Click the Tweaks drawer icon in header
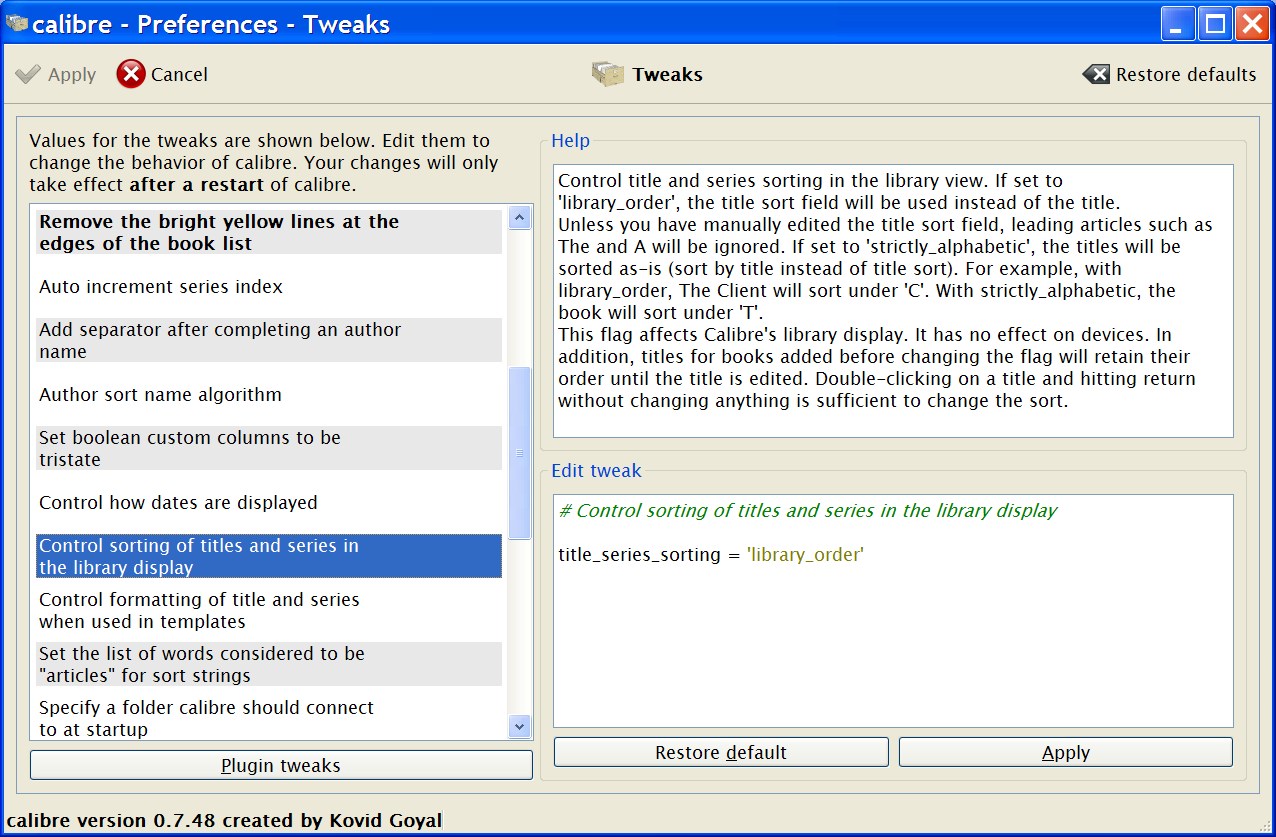This screenshot has width=1276, height=837. 608,74
